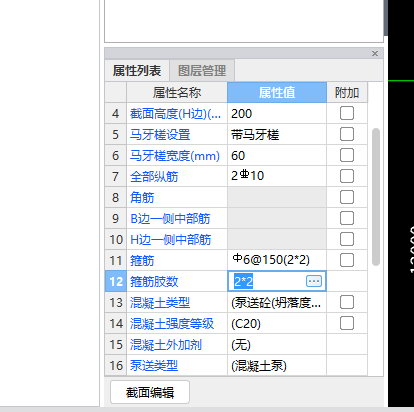414x412 pixels.
Task: Tick the 附加 checkbox for 混凝土类型 row
Action: 347,302
